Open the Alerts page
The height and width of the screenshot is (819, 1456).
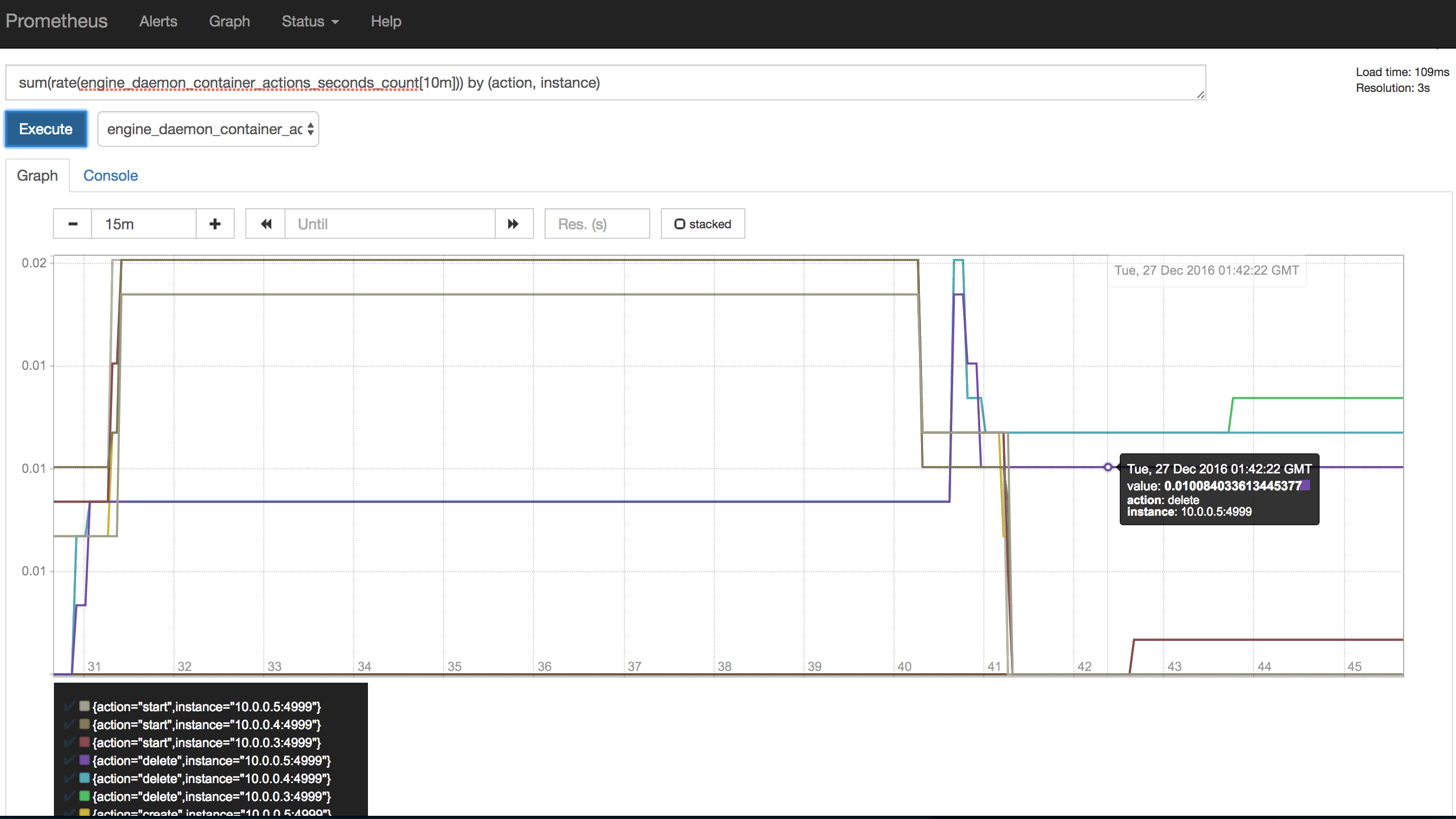(x=158, y=22)
